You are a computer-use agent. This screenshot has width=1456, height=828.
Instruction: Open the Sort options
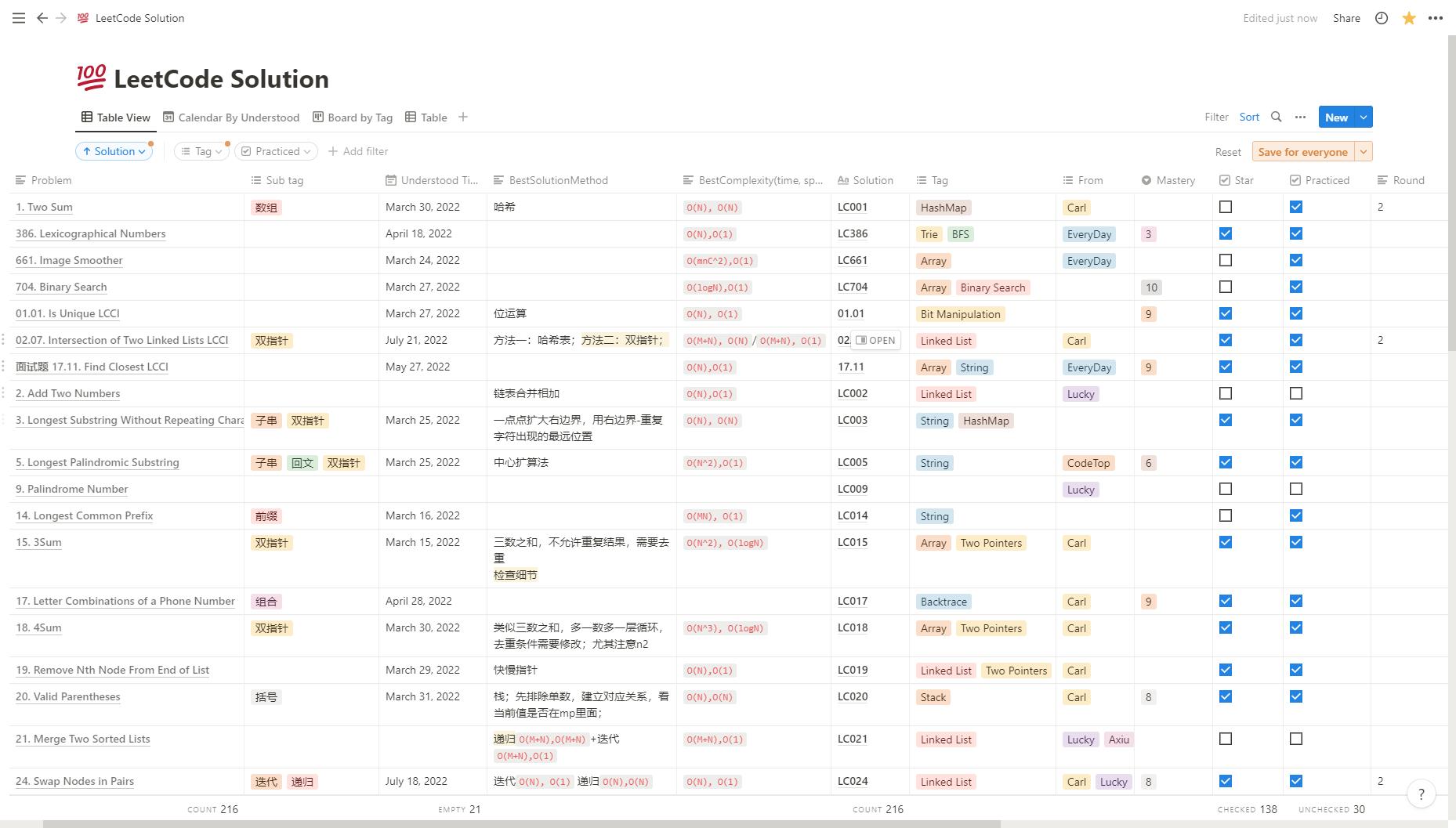coord(1249,116)
